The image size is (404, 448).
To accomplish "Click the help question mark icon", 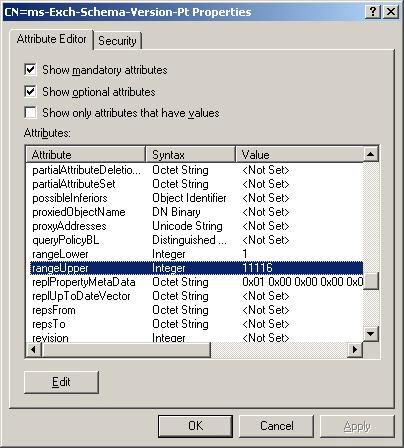I will (x=373, y=12).
